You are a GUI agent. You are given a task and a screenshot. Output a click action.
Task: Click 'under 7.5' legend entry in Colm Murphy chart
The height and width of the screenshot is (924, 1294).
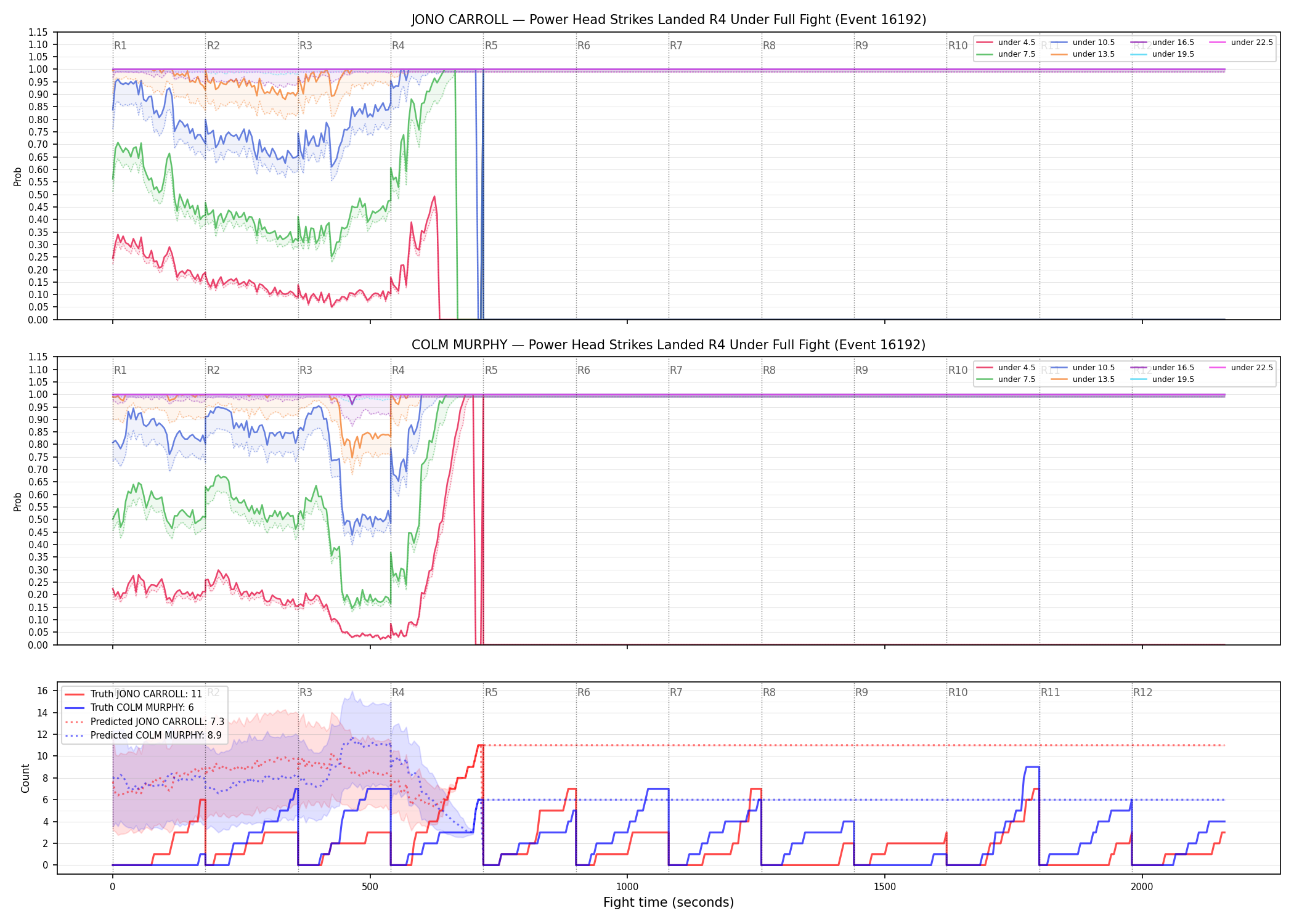pyautogui.click(x=1006, y=379)
